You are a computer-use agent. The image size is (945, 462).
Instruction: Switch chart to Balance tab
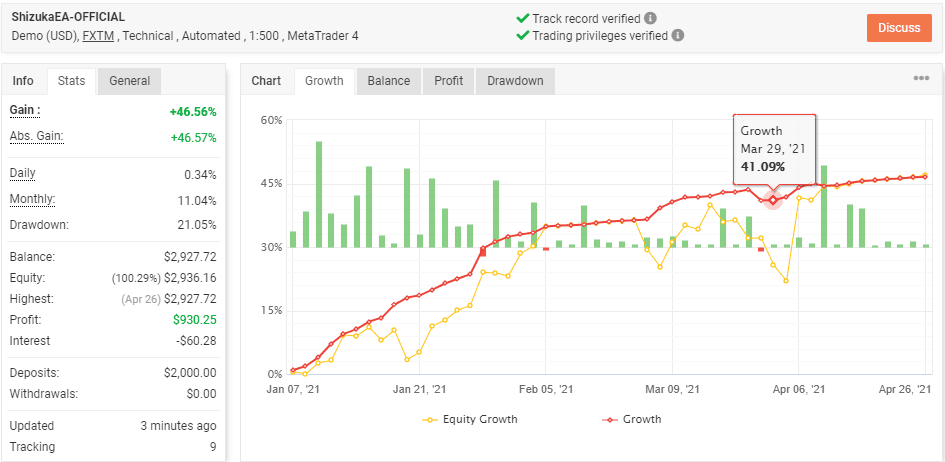tap(388, 81)
